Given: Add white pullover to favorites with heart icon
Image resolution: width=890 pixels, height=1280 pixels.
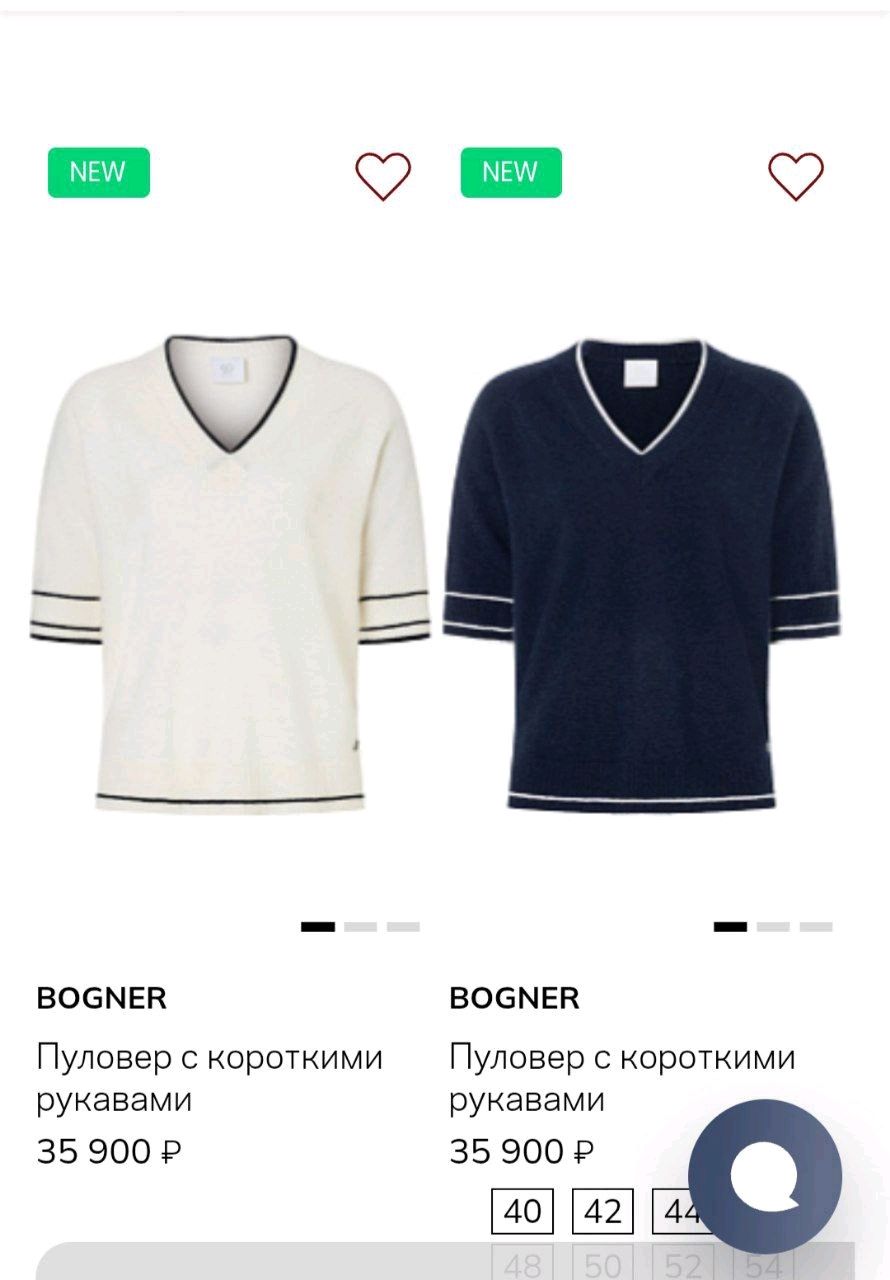Looking at the screenshot, I should 383,176.
